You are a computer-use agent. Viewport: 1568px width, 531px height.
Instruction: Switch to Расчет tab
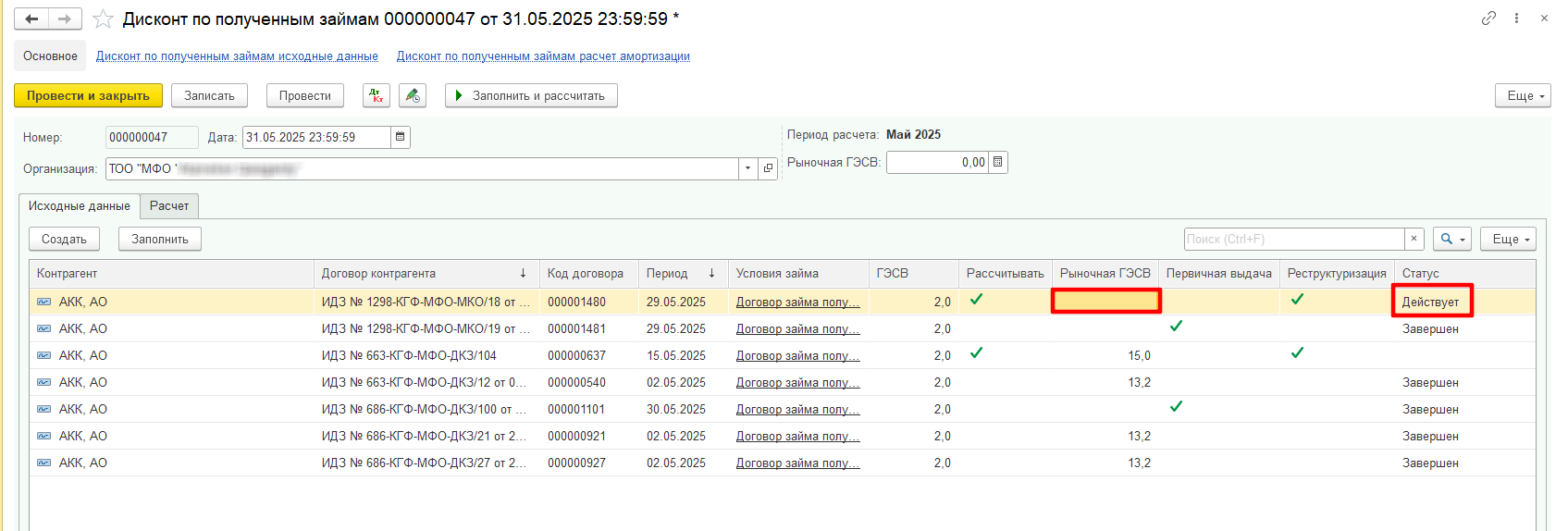click(x=169, y=205)
